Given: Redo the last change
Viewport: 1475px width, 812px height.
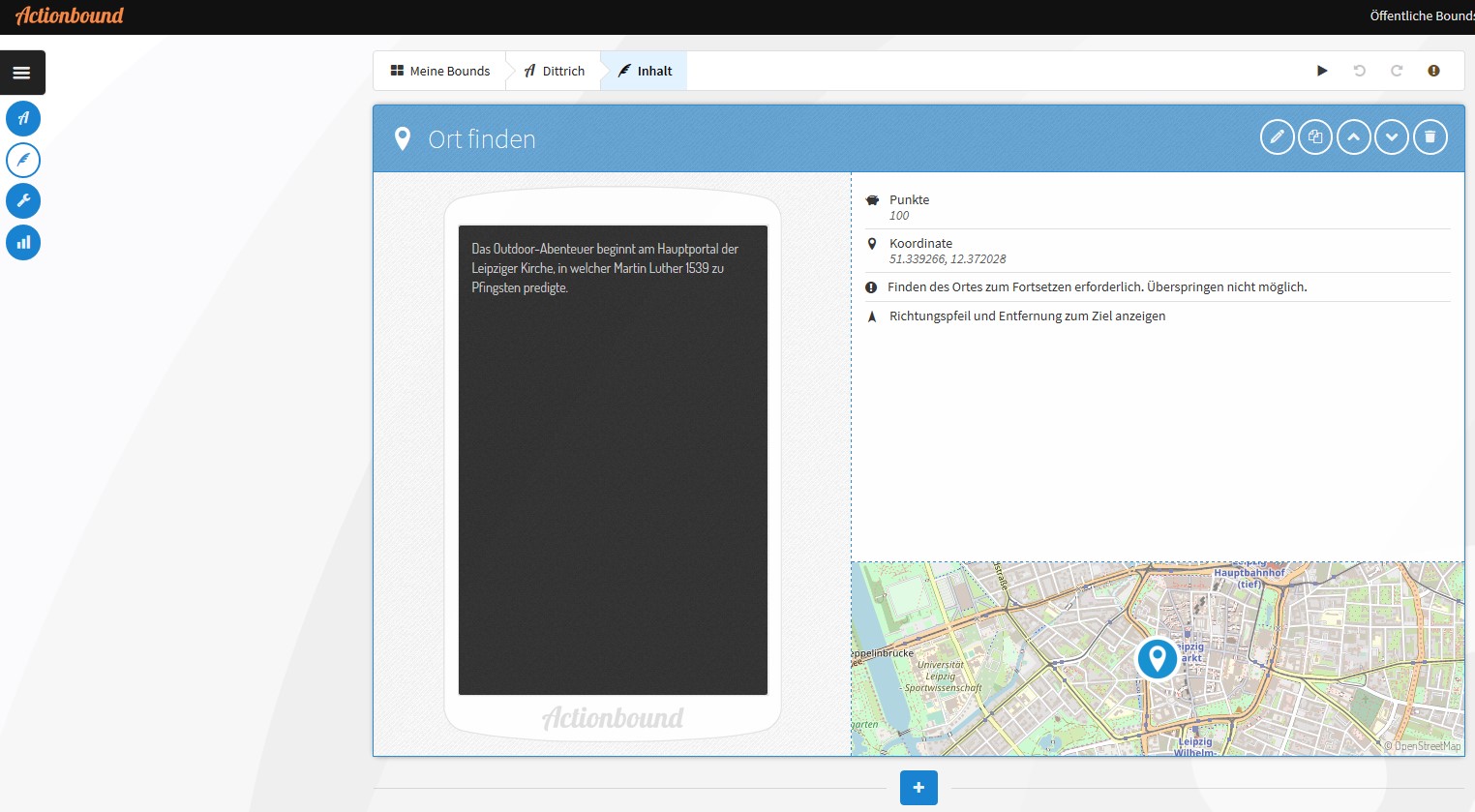Looking at the screenshot, I should point(1397,71).
